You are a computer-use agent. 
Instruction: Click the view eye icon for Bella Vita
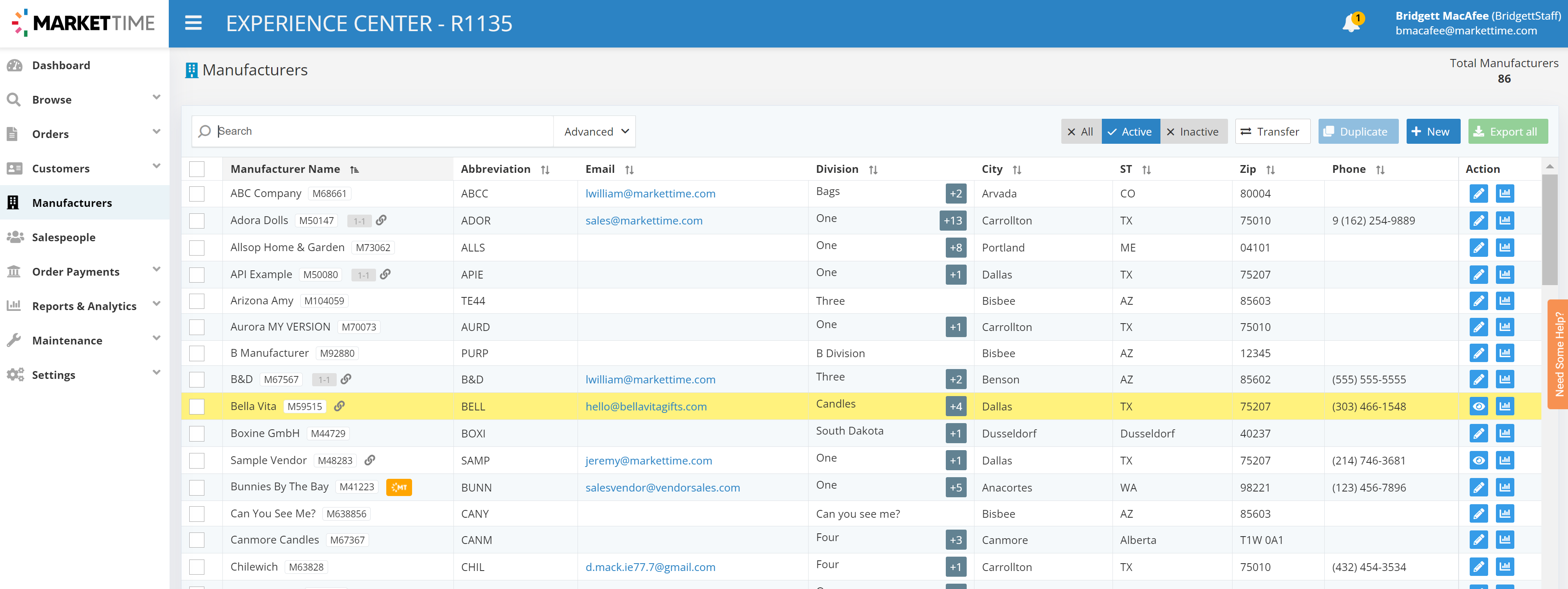pyautogui.click(x=1479, y=406)
